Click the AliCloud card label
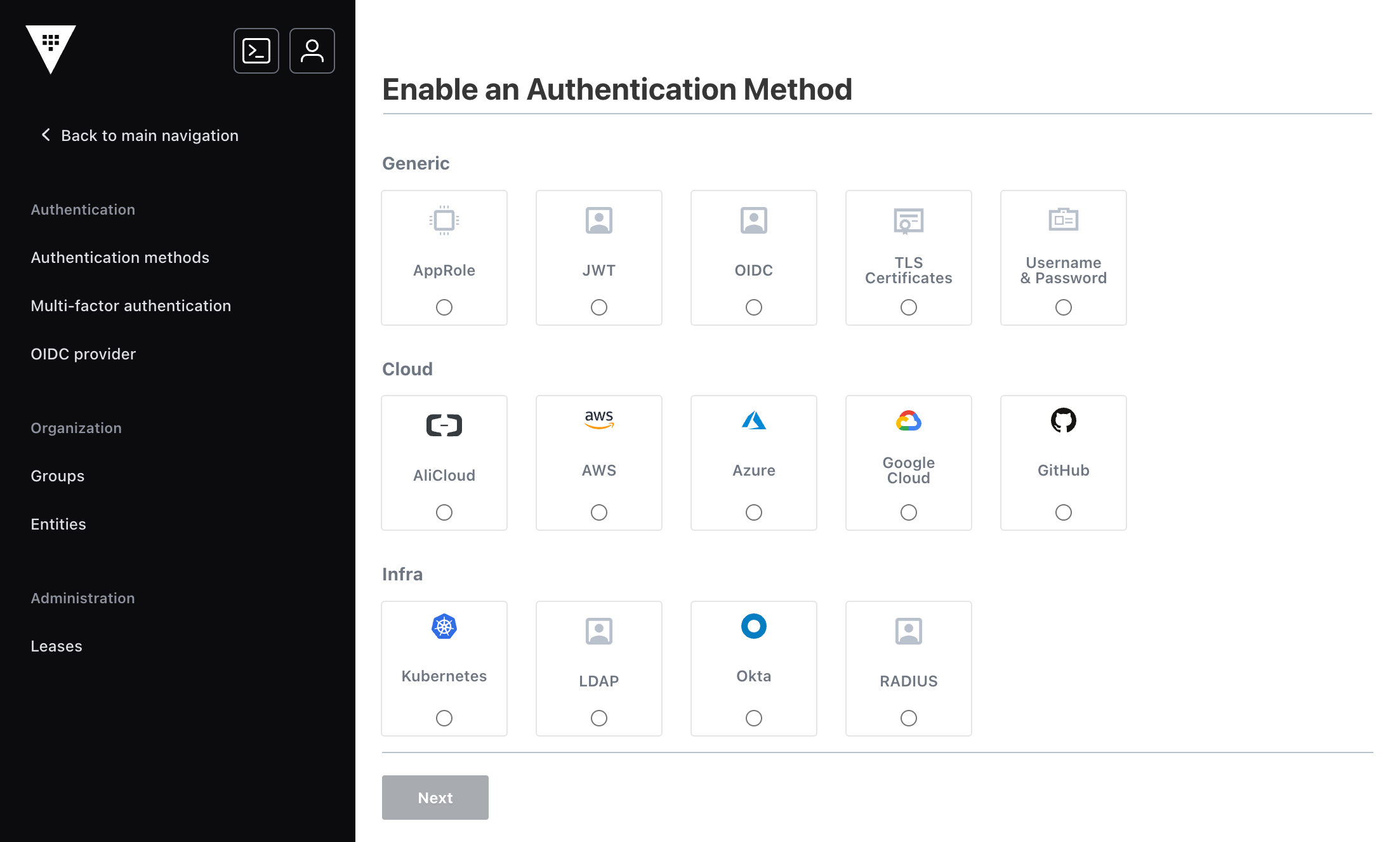 [x=444, y=476]
